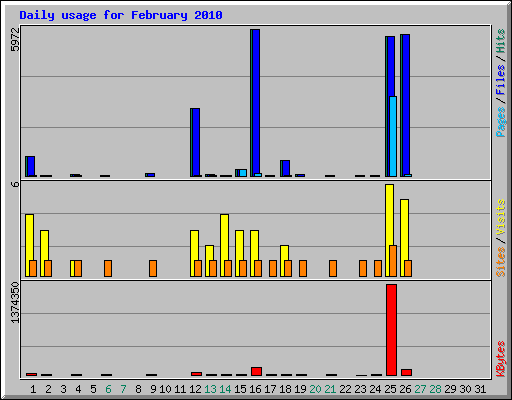
Task: Click green day label 6
Action: [108, 389]
